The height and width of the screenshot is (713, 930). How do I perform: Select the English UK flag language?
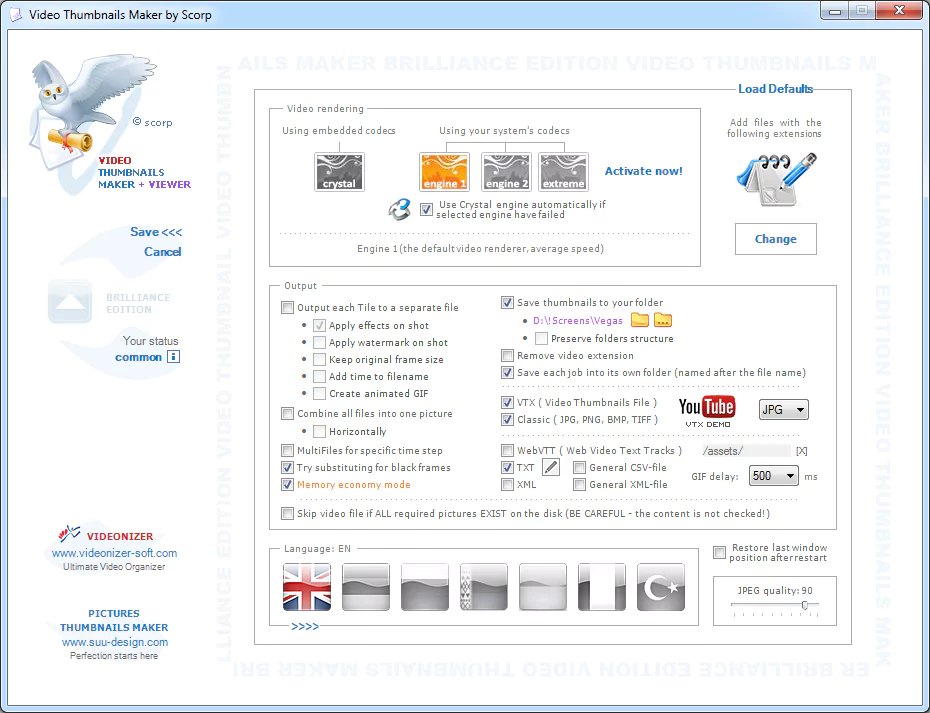tap(307, 587)
